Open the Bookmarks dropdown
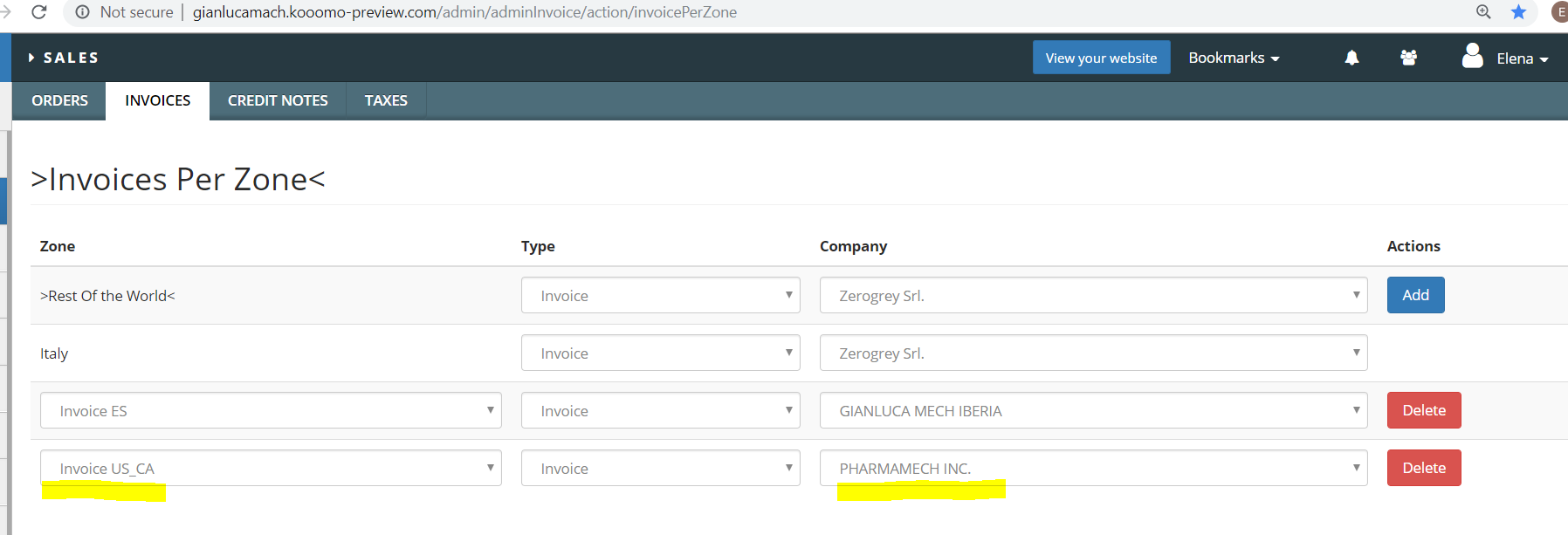The height and width of the screenshot is (535, 1568). coord(1234,58)
